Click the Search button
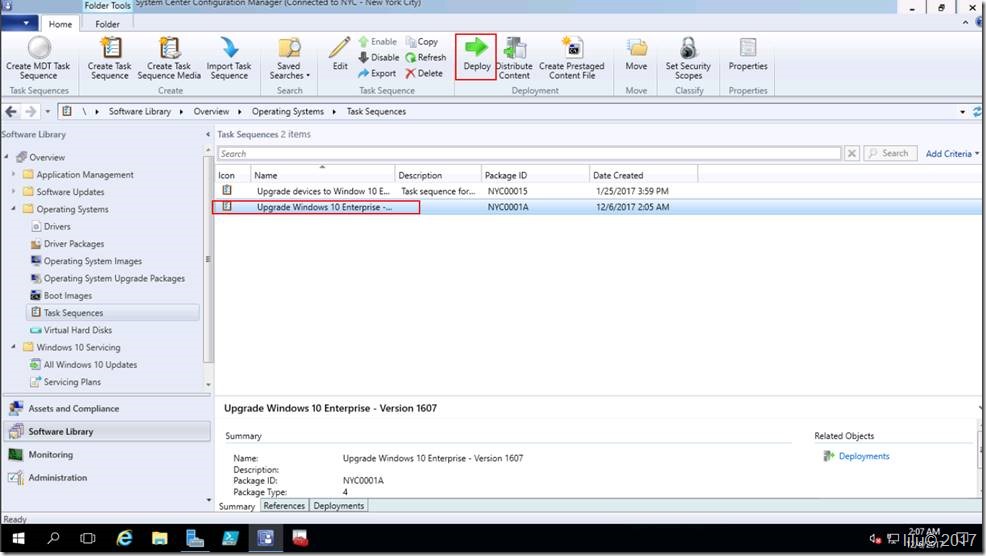 pos(889,153)
